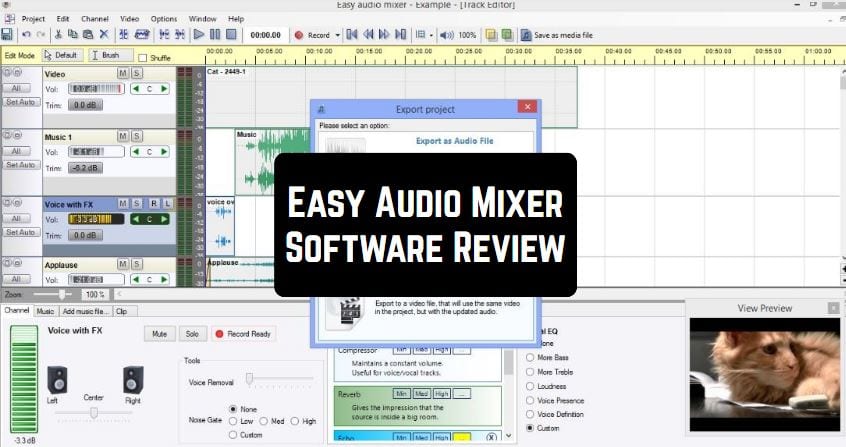Click the Mute button in Channel panel
Viewport: 846px width, 447px height.
click(160, 334)
